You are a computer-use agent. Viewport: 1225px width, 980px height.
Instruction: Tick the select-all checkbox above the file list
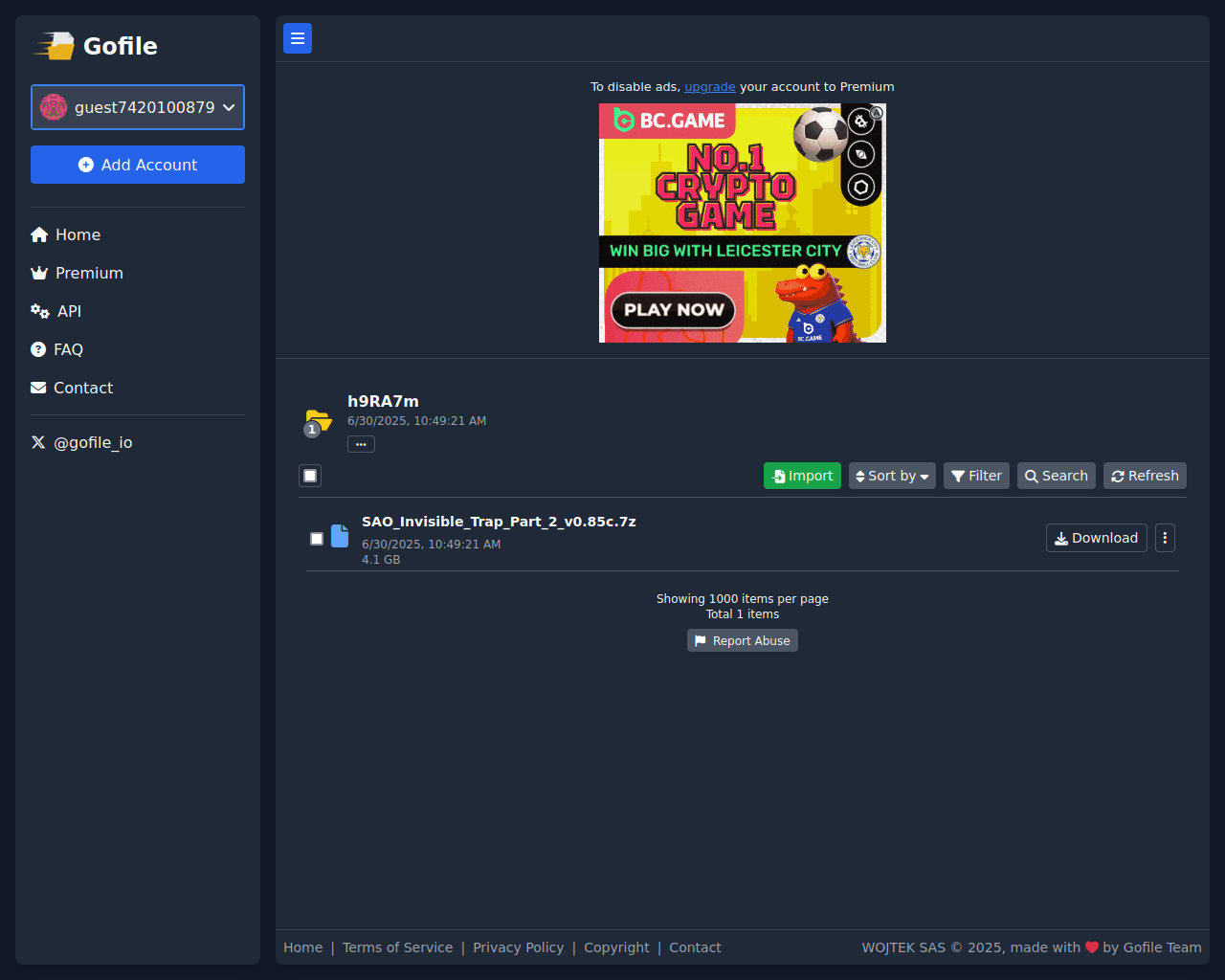tap(310, 476)
